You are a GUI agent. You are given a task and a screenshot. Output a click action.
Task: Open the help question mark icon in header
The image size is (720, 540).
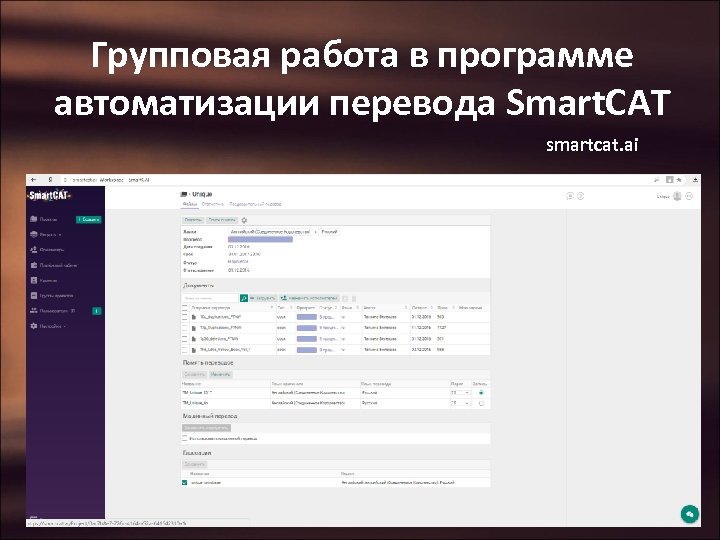click(580, 196)
